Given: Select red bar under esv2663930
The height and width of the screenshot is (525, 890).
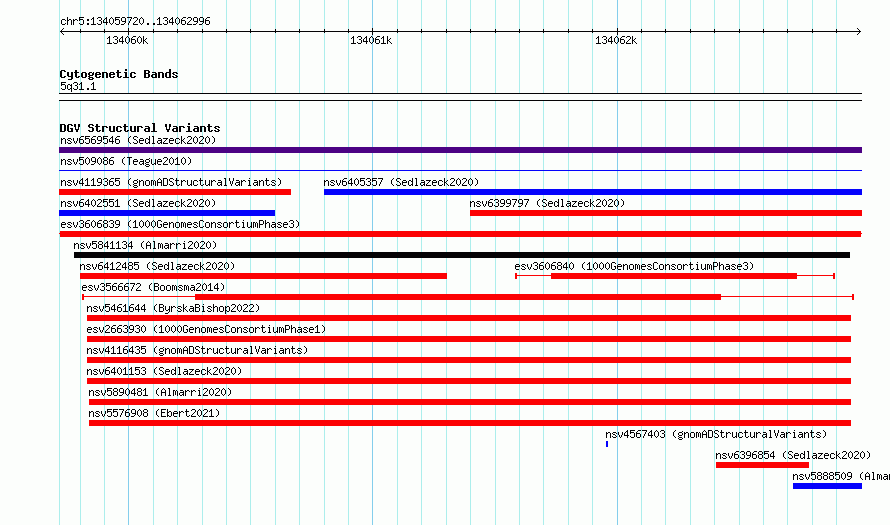Looking at the screenshot, I should point(469,339).
